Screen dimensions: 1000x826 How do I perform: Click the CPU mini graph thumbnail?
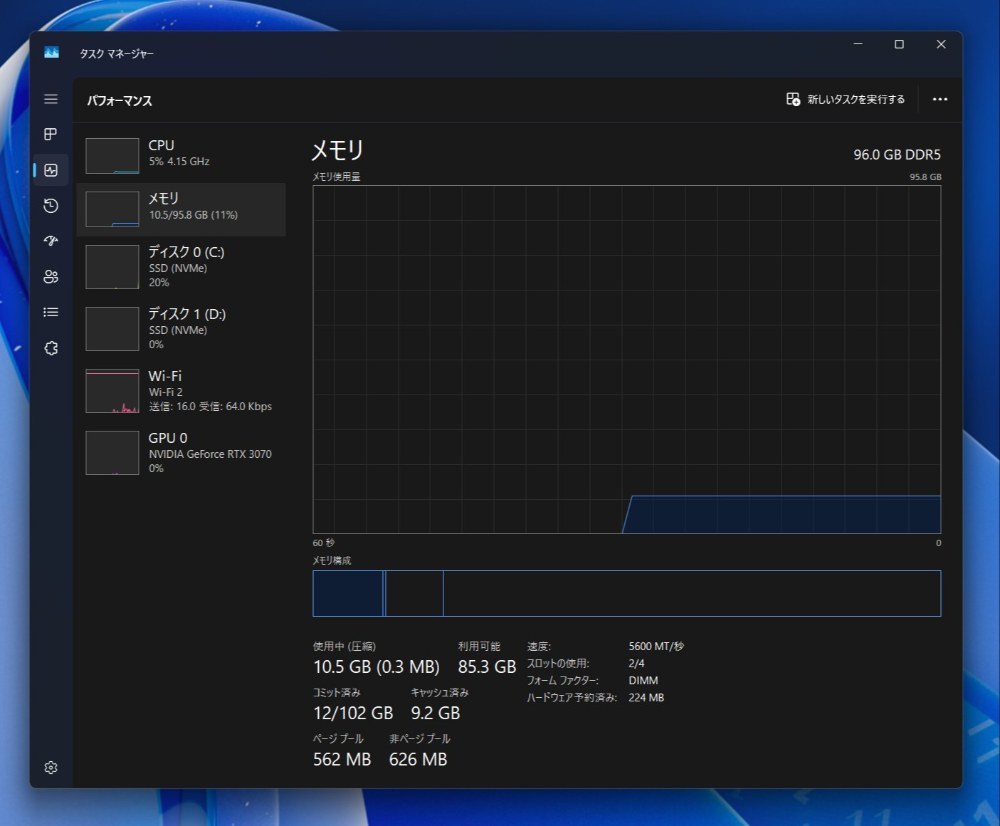click(112, 156)
